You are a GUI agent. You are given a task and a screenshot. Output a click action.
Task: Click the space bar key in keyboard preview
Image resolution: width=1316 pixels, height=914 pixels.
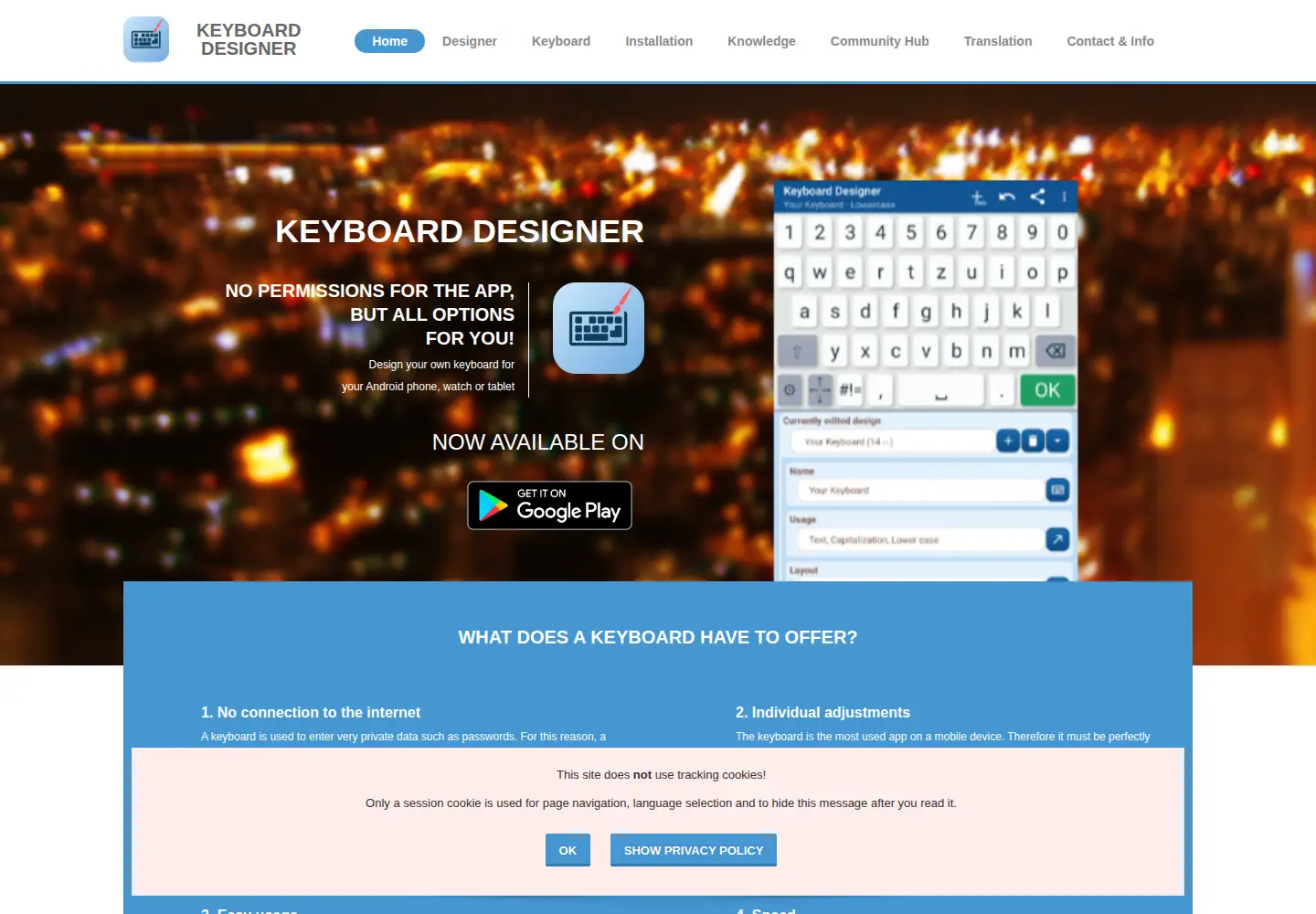coord(940,390)
